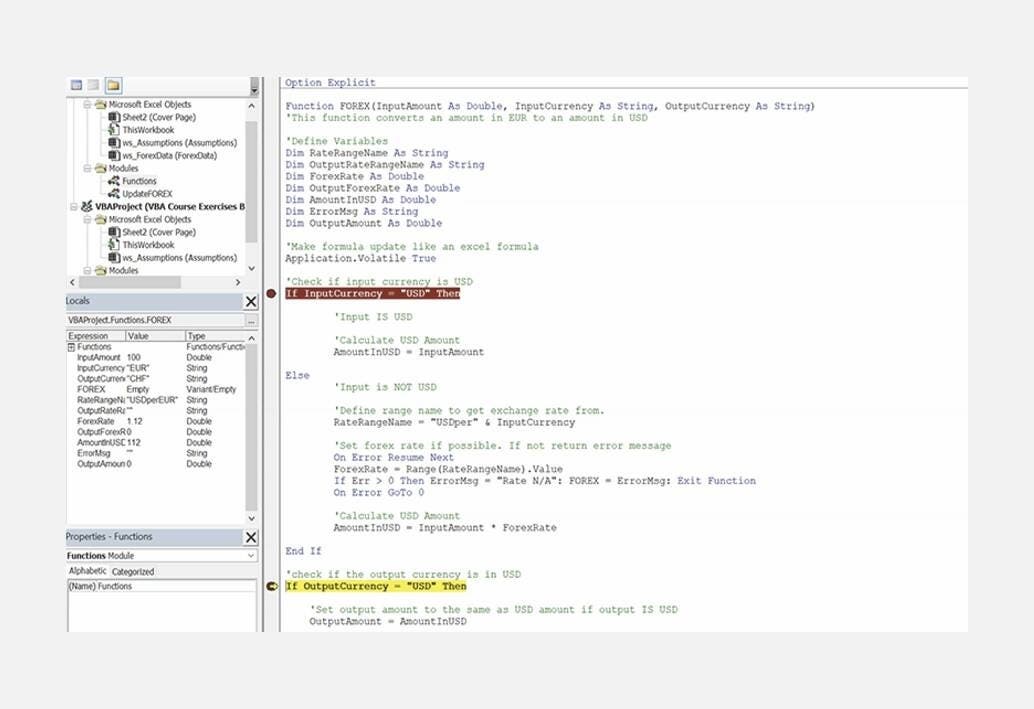Click the ws_ForexData (ForexData) sheet icon
This screenshot has width=1034, height=709.
point(115,154)
